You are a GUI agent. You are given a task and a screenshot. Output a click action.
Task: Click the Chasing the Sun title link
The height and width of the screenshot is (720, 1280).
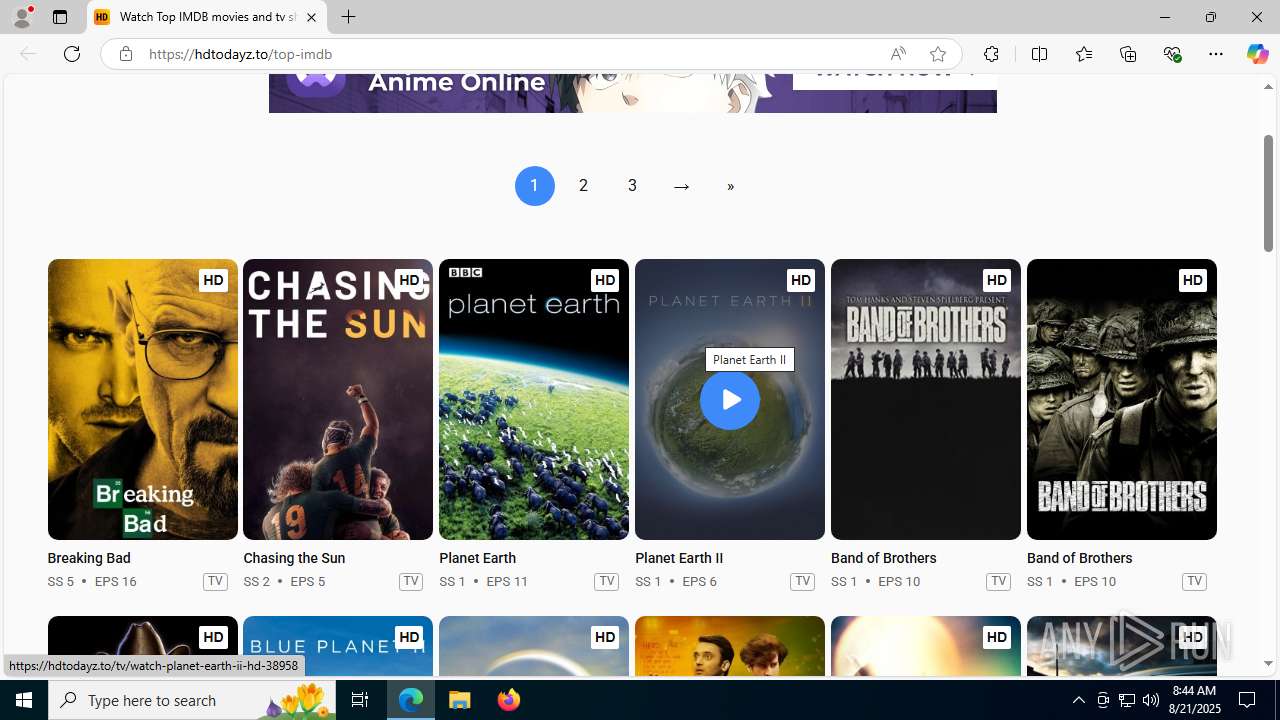(294, 558)
